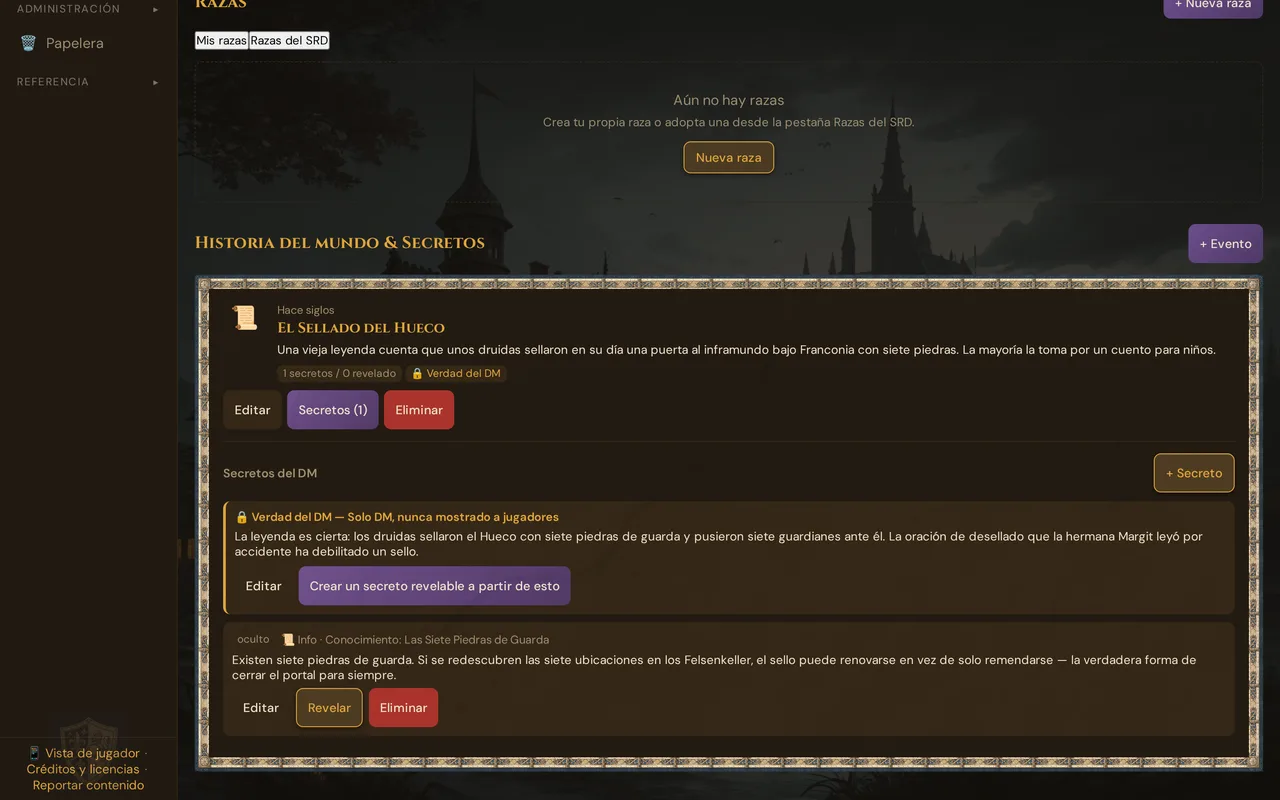Click the Historia del mundo & Secretos heading

tap(340, 243)
